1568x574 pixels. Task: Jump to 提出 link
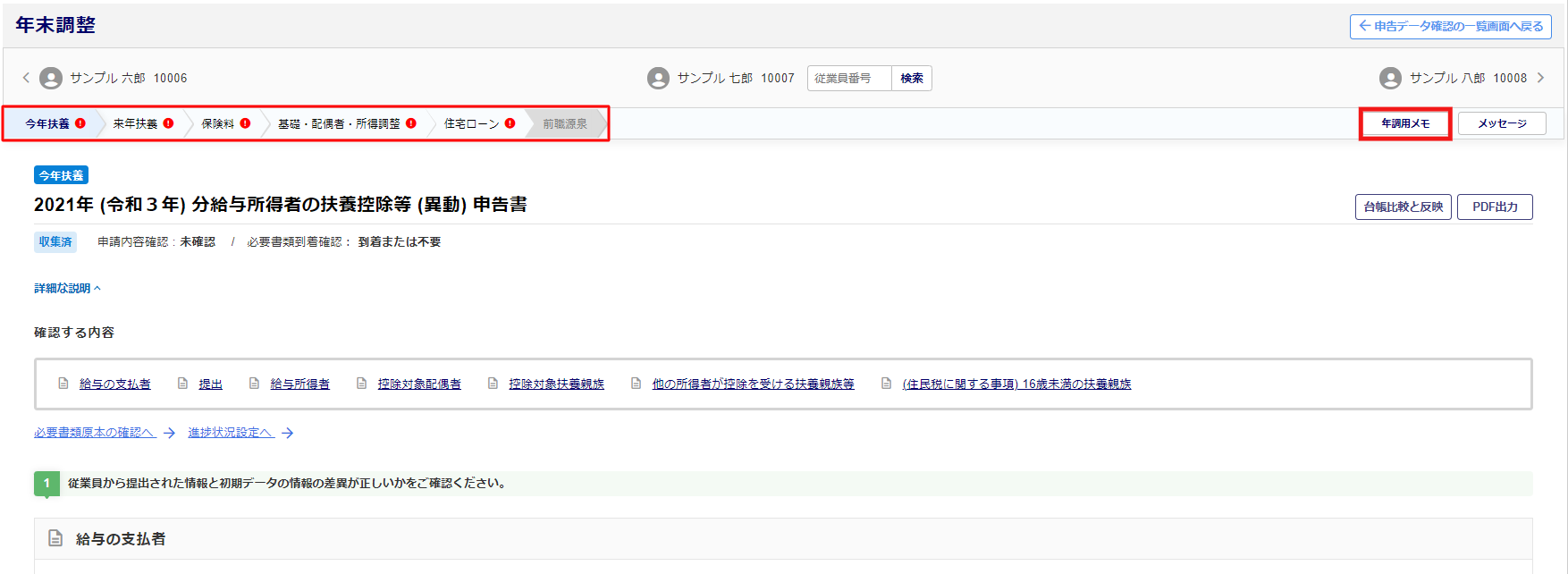pos(211,384)
